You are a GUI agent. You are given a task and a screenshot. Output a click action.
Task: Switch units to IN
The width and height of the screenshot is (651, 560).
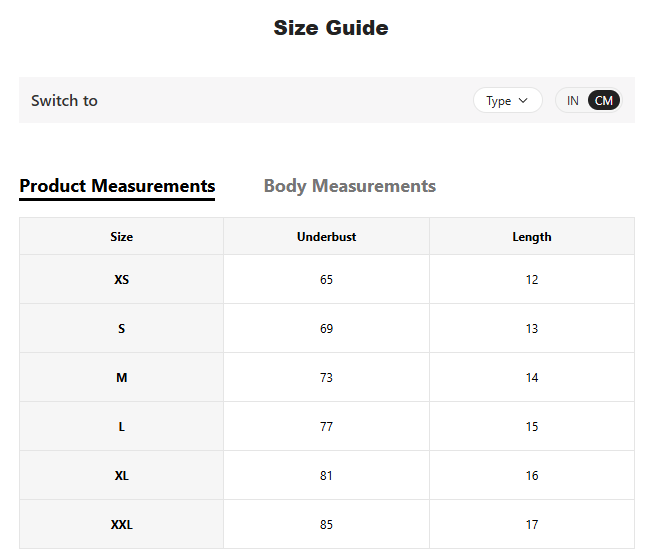coord(573,100)
